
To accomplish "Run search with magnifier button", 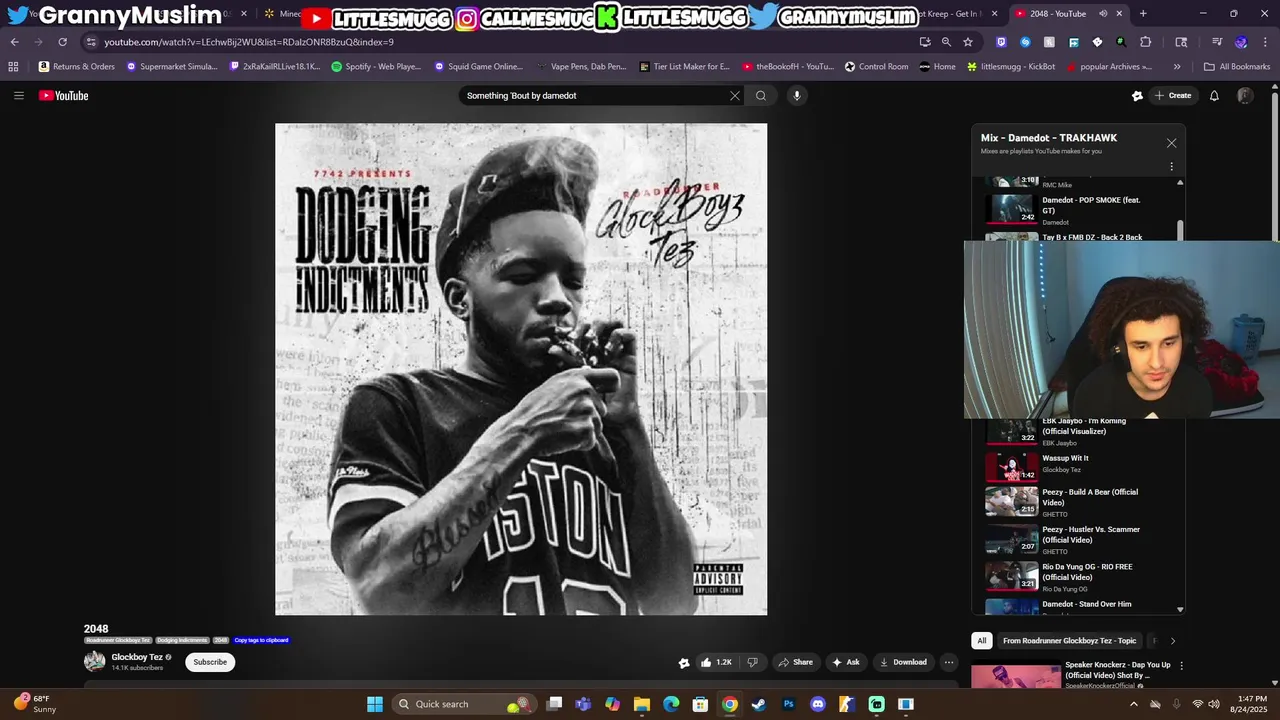I will click(761, 96).
